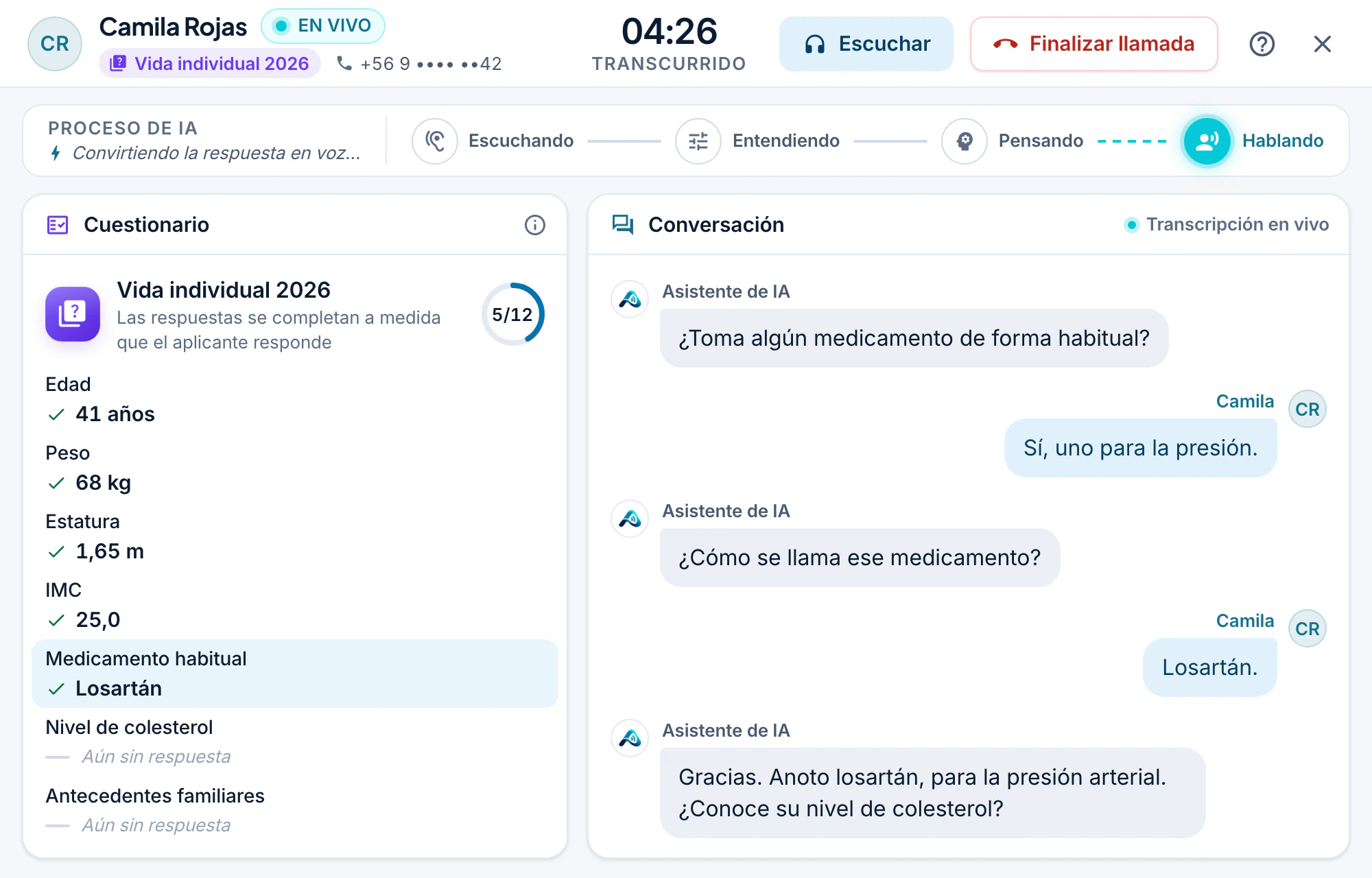Select the highlighted Medicamento habitual row
This screenshot has height=878, width=1372.
point(295,674)
